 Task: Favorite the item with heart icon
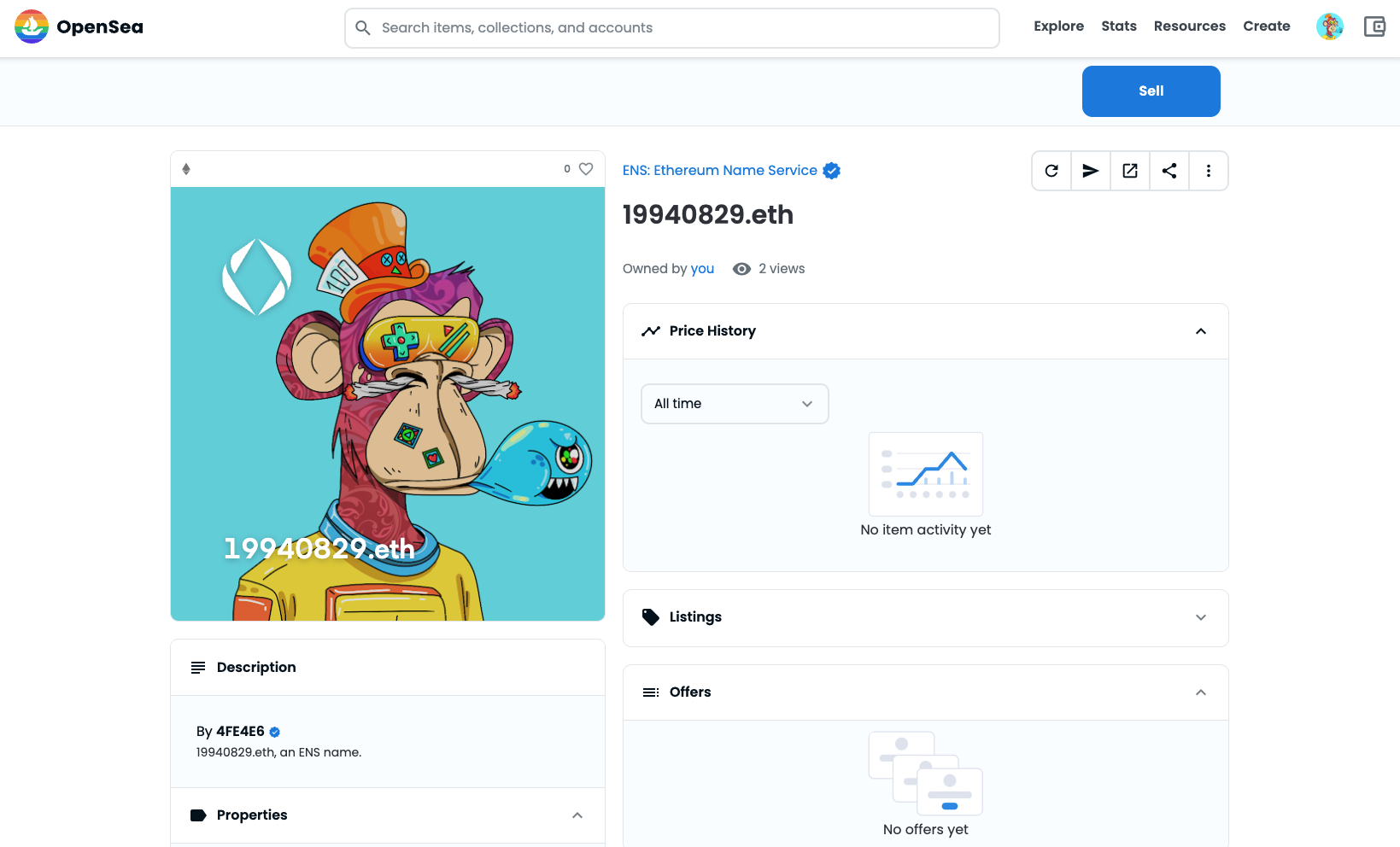(x=586, y=169)
